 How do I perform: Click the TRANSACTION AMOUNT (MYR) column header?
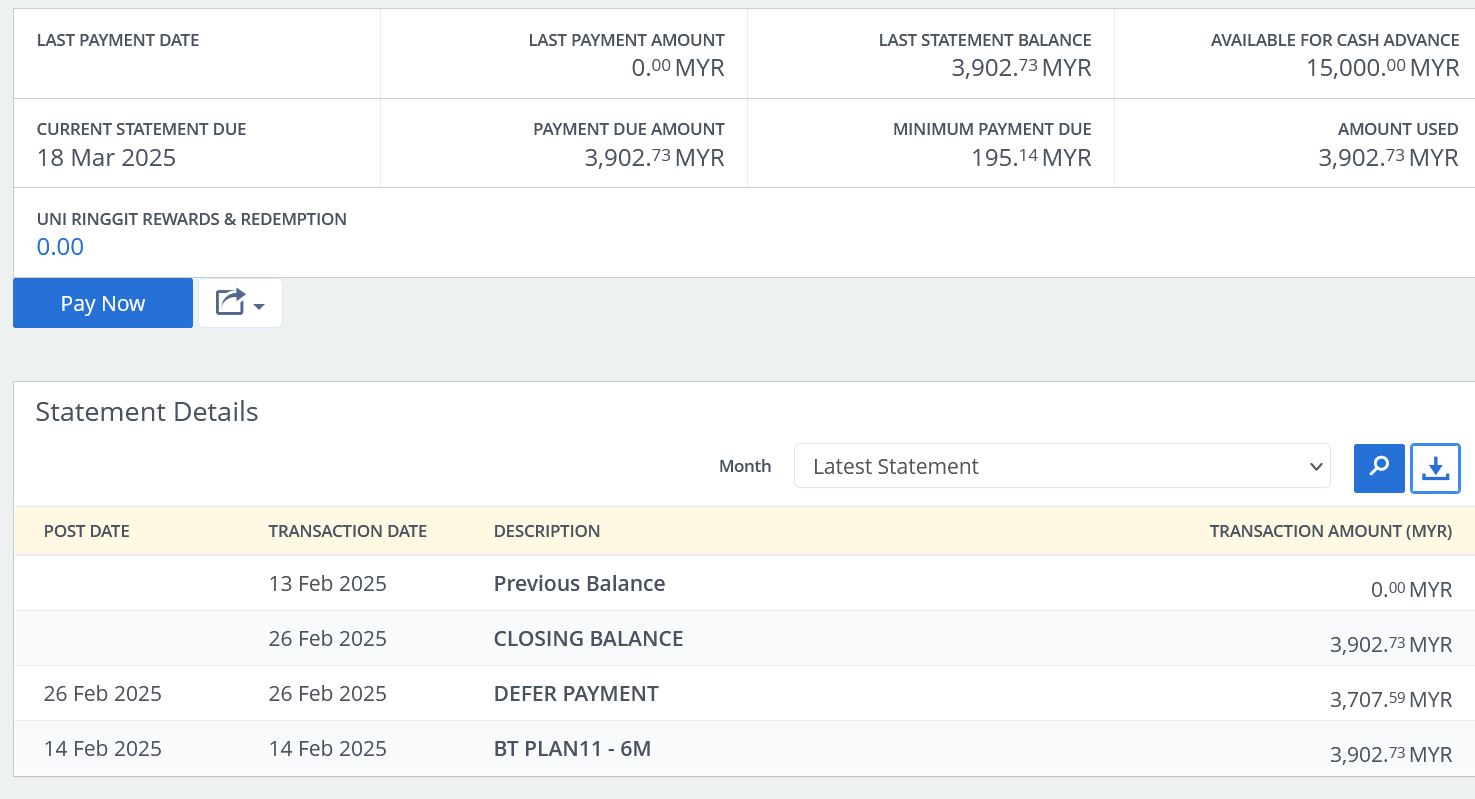point(1330,531)
